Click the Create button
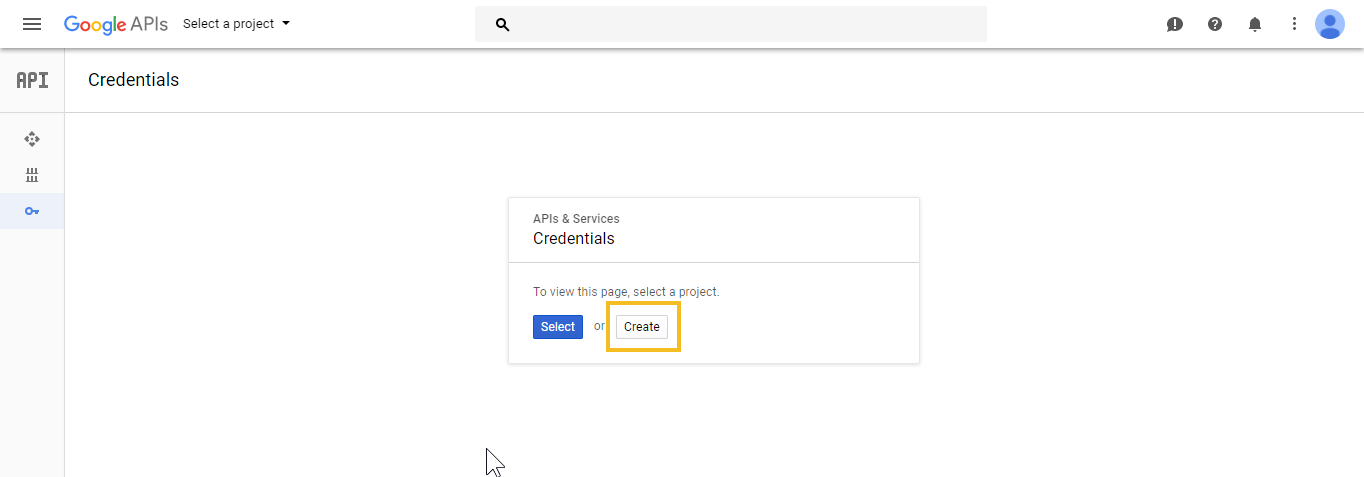 pyautogui.click(x=642, y=327)
